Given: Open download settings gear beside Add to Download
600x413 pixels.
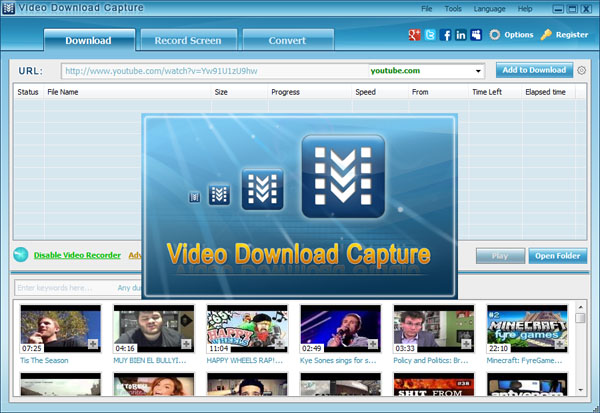Looking at the screenshot, I should click(581, 70).
